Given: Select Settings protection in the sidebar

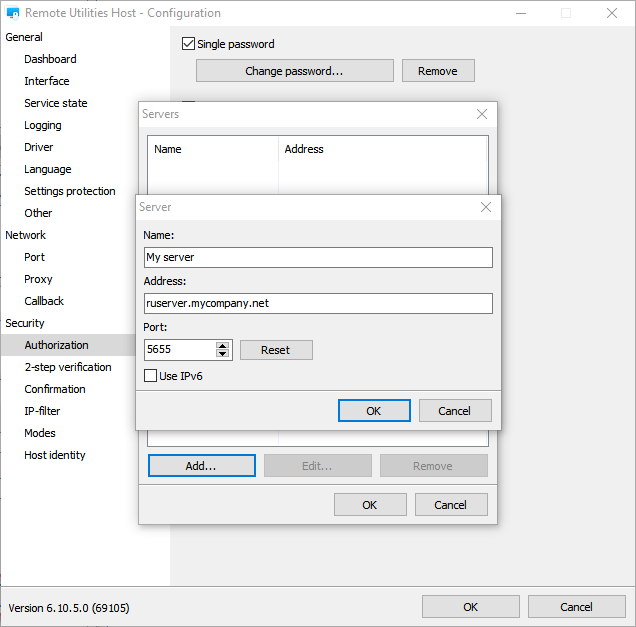Looking at the screenshot, I should pos(70,191).
